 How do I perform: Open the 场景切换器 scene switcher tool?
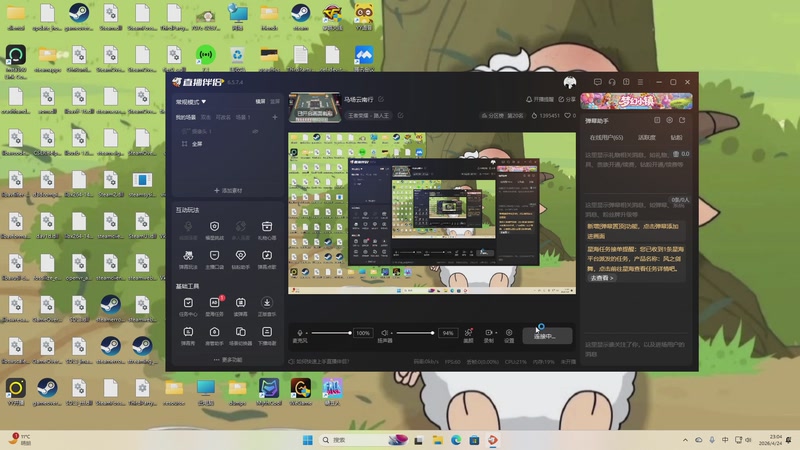click(x=240, y=336)
